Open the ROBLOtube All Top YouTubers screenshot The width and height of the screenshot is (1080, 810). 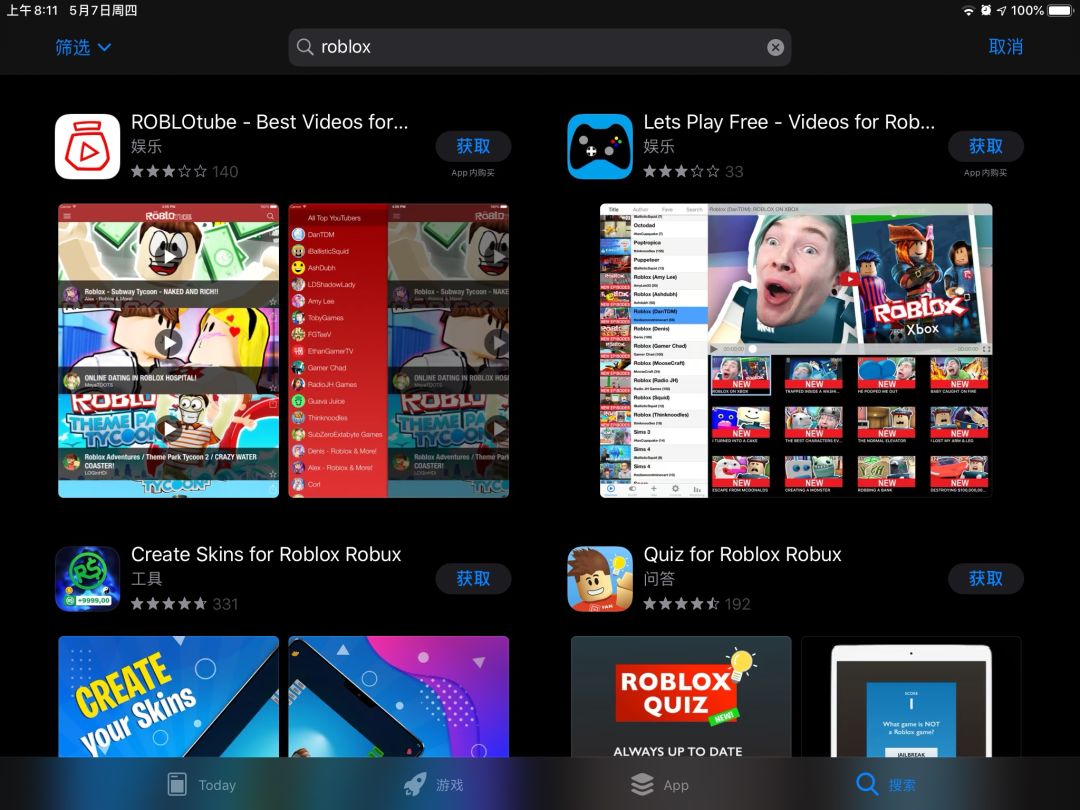pyautogui.click(x=398, y=351)
